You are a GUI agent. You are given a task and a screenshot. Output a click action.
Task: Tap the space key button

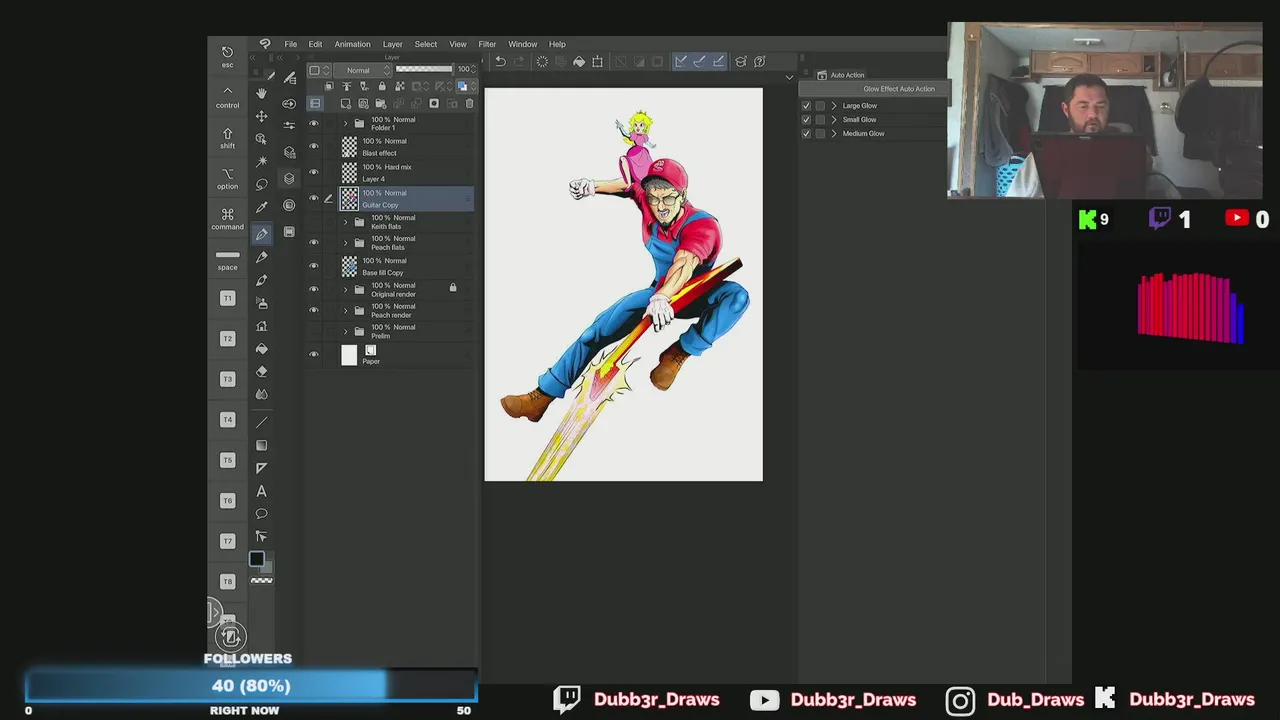pyautogui.click(x=227, y=260)
